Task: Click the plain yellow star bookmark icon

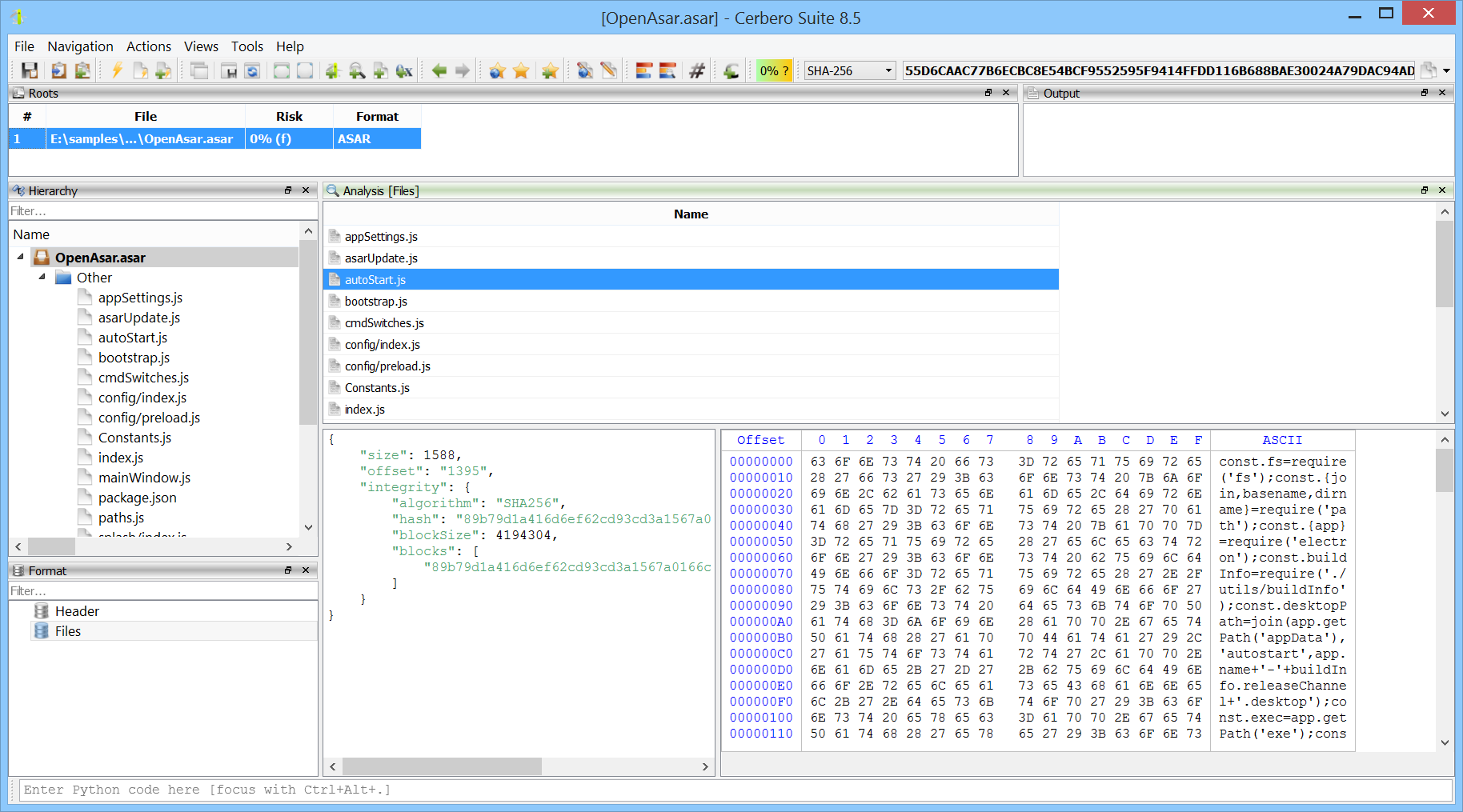Action: (521, 70)
